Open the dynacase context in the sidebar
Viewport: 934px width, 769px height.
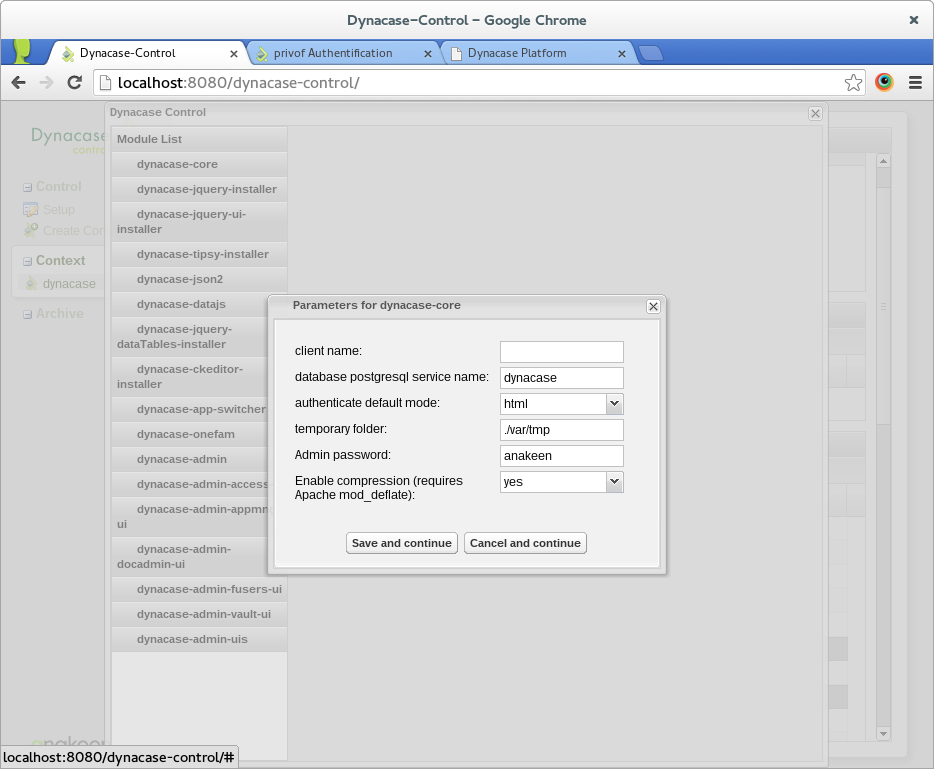tap(69, 284)
